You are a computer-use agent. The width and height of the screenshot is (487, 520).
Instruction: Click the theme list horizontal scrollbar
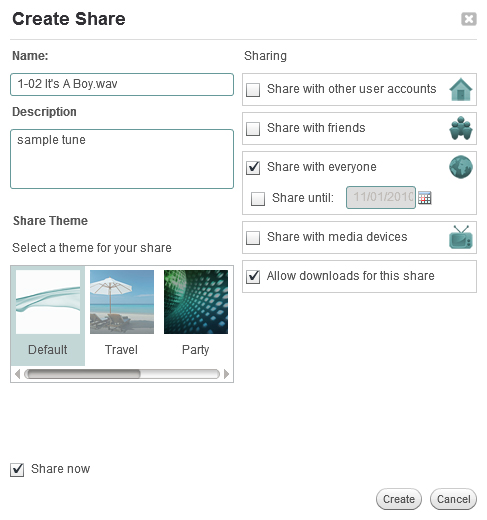coord(122,374)
